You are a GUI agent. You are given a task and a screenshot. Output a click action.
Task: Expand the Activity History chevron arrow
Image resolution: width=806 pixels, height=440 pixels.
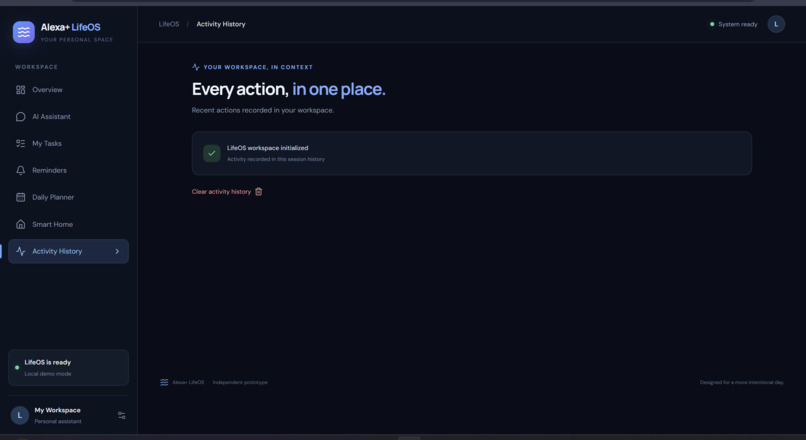[x=117, y=251]
